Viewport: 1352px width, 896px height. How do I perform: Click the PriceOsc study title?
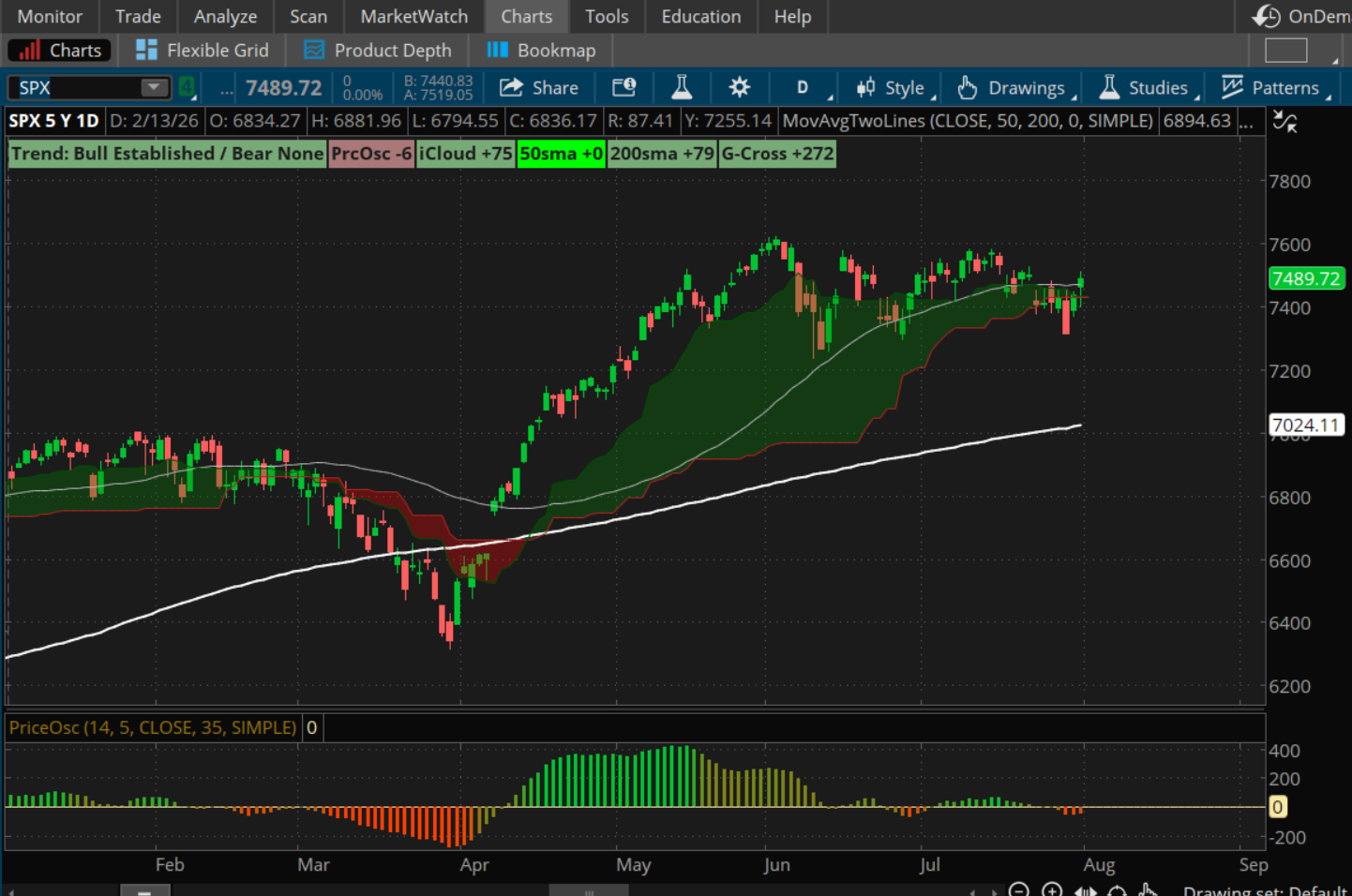click(153, 727)
